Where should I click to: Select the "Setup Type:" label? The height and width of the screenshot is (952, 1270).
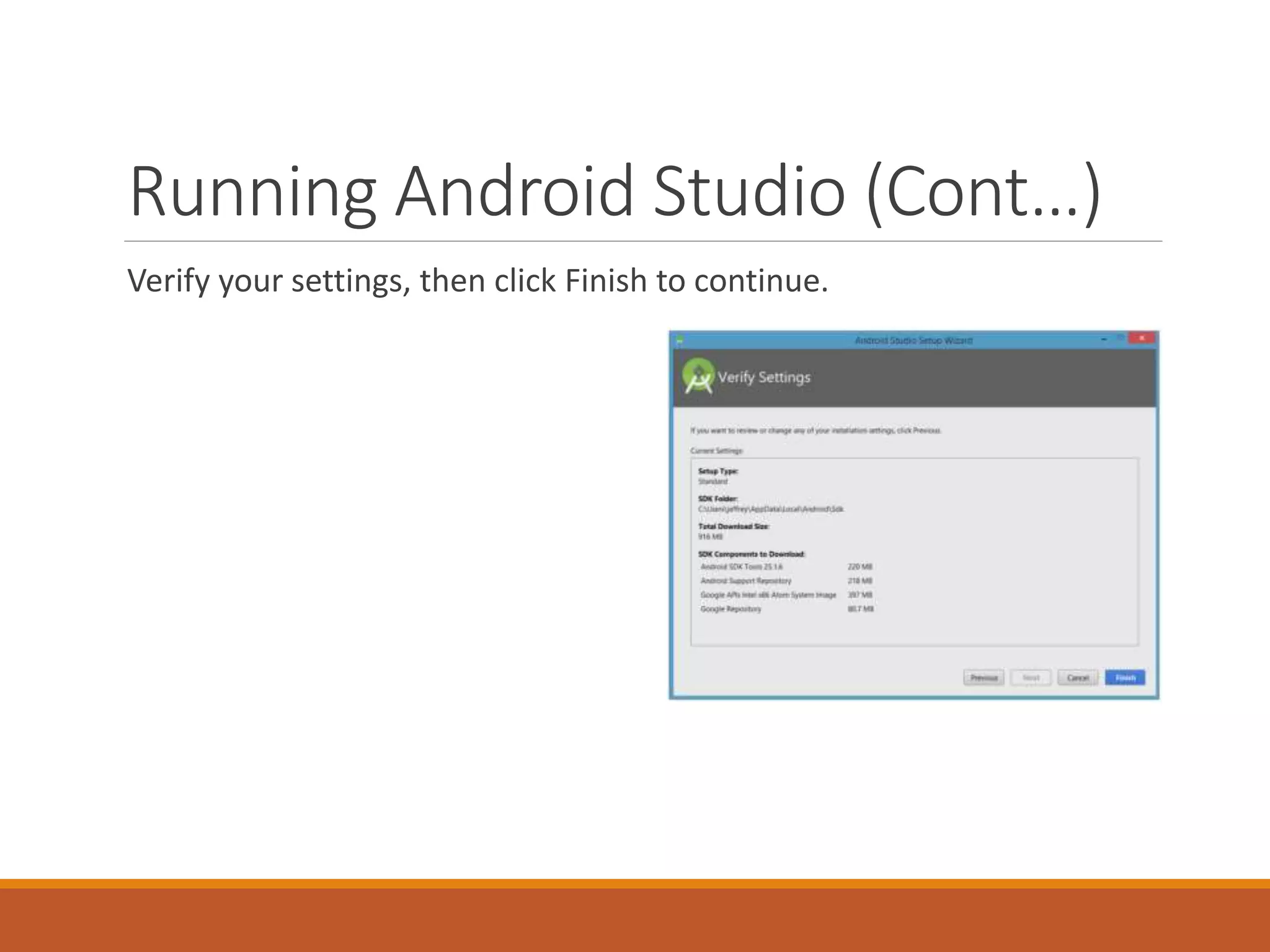718,471
